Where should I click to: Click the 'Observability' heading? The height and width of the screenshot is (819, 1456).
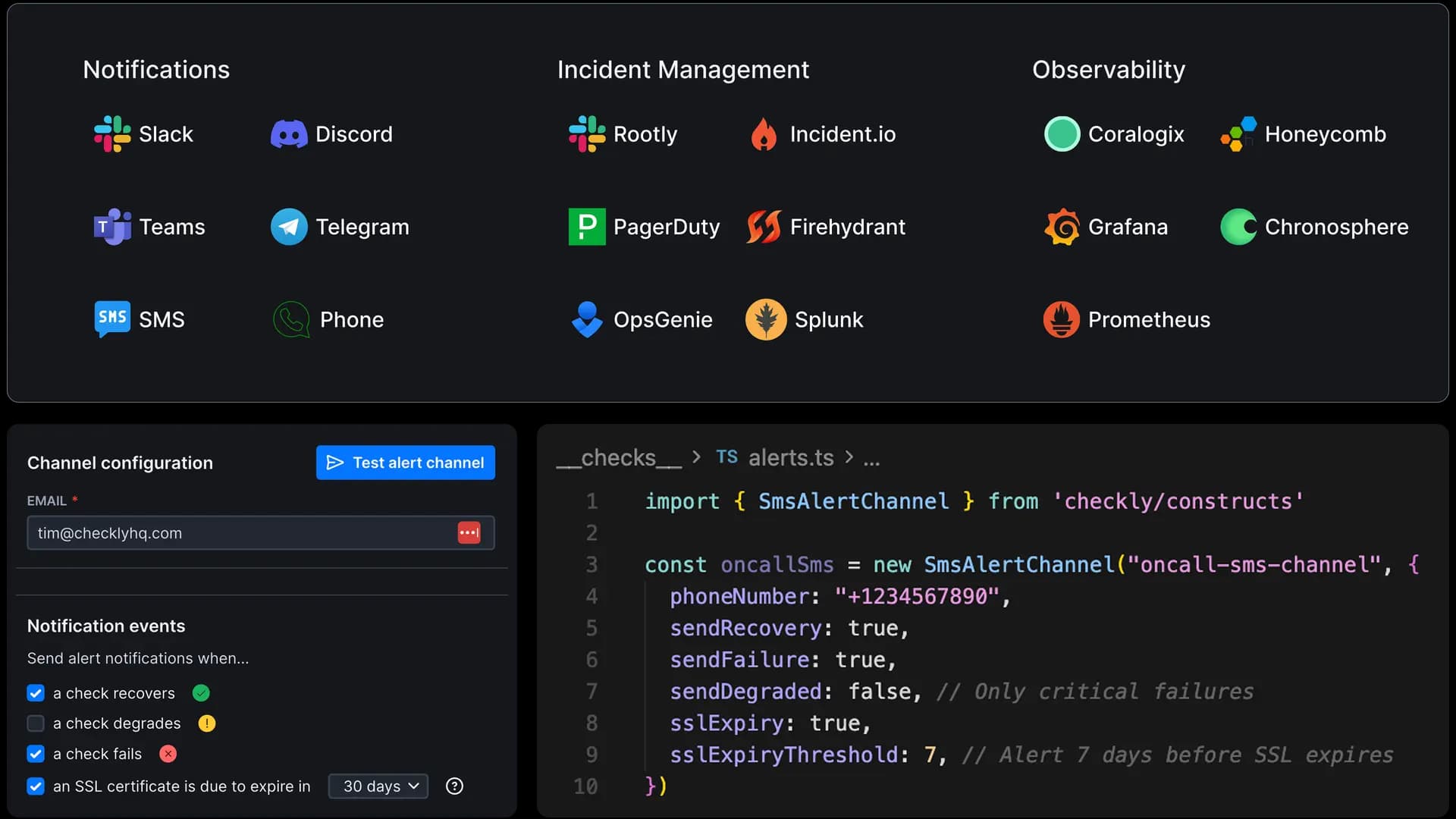coord(1109,70)
